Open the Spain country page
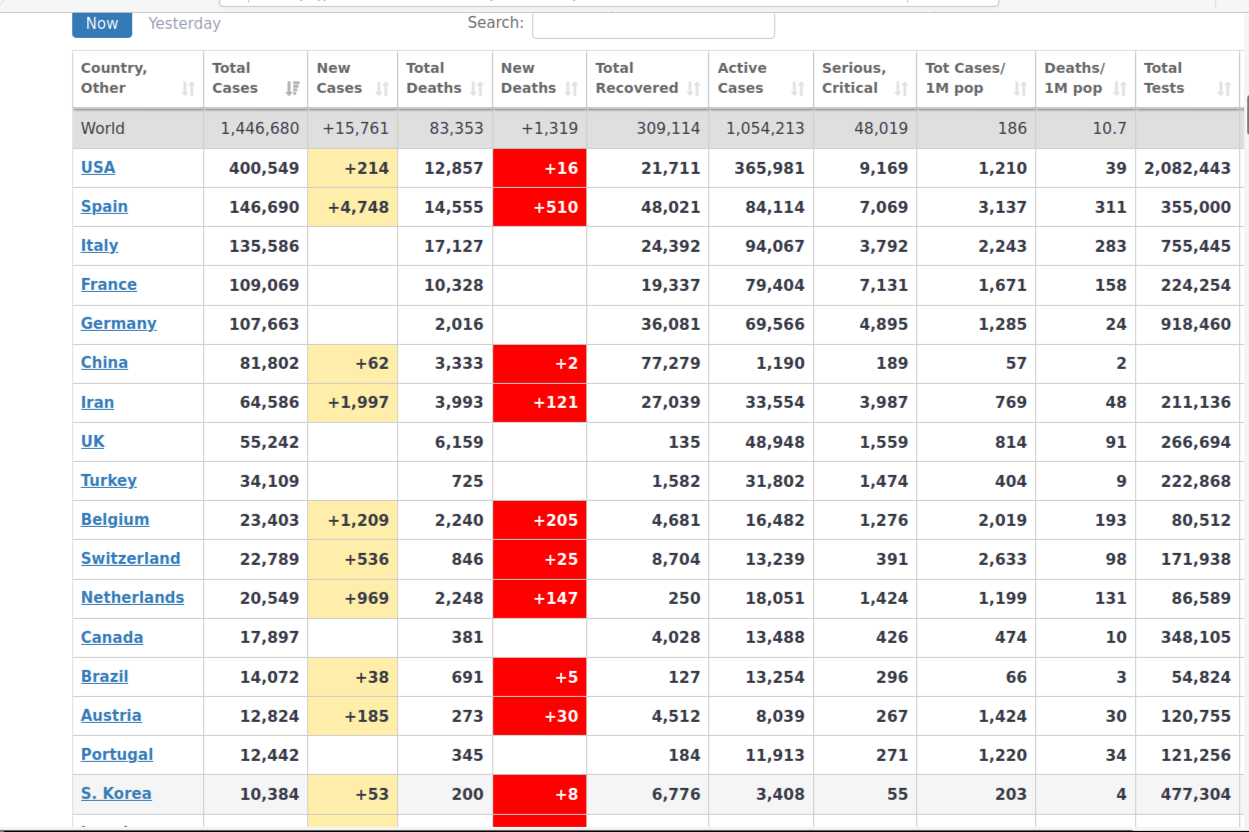The width and height of the screenshot is (1249, 832). [x=104, y=206]
